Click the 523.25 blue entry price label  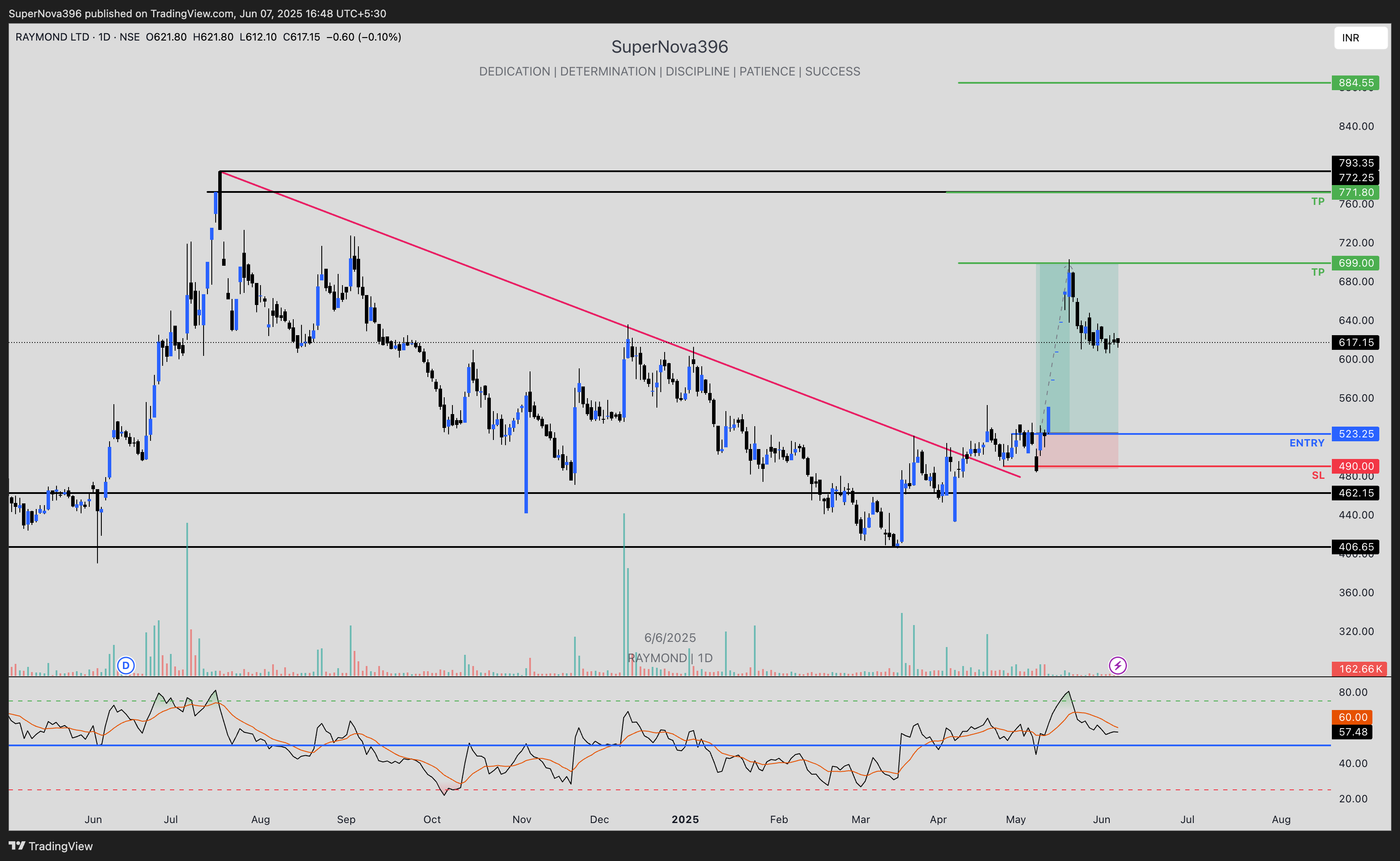point(1356,434)
